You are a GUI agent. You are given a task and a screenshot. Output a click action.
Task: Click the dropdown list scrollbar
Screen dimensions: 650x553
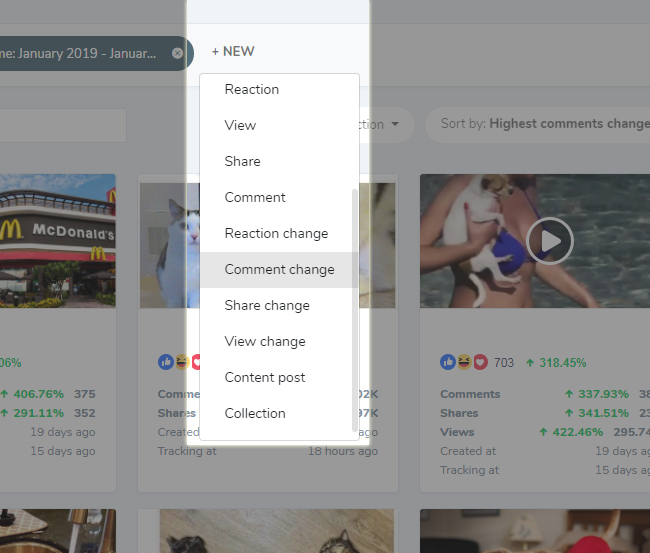tap(354, 310)
